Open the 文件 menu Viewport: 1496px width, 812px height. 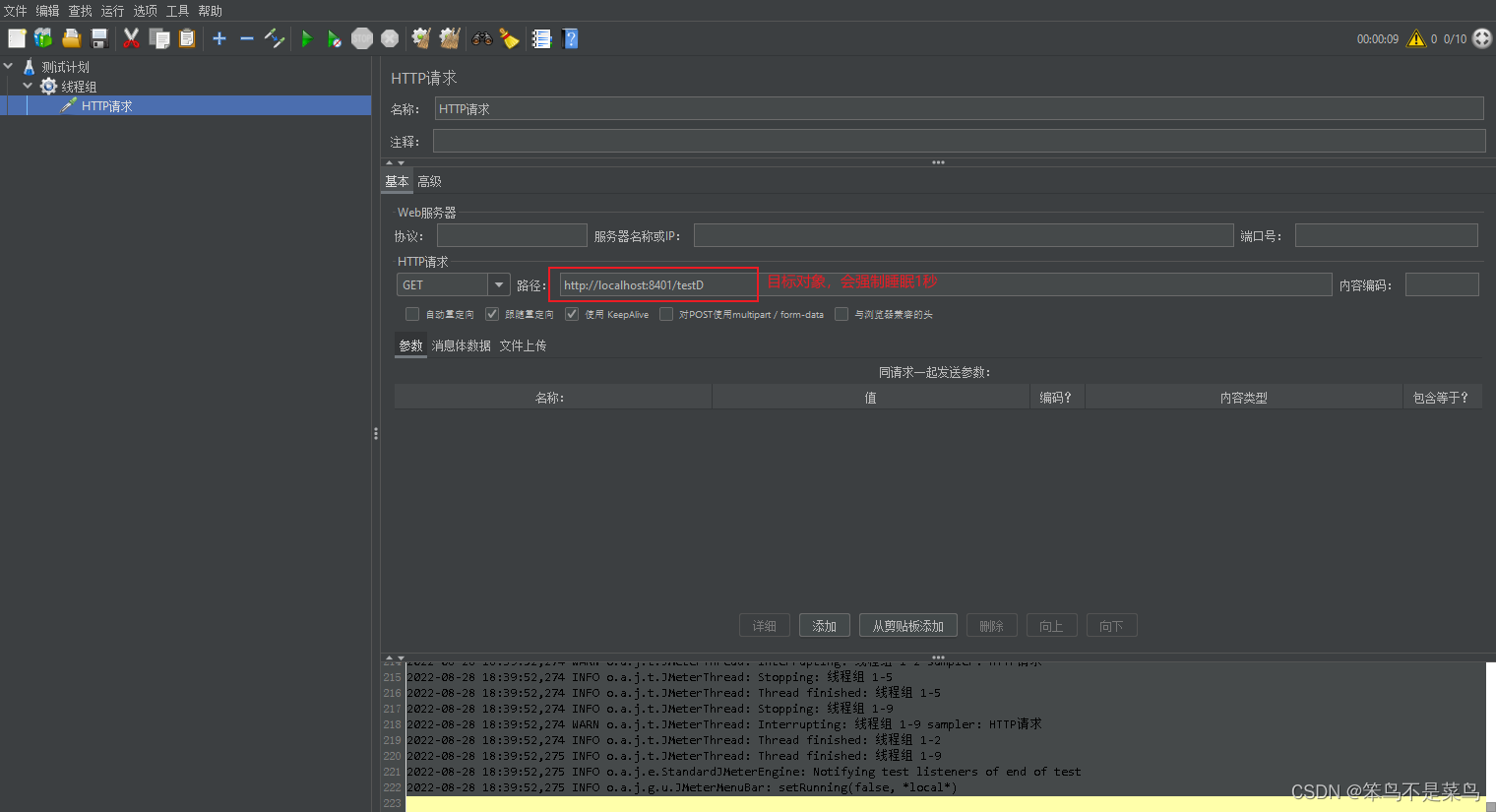pos(16,11)
